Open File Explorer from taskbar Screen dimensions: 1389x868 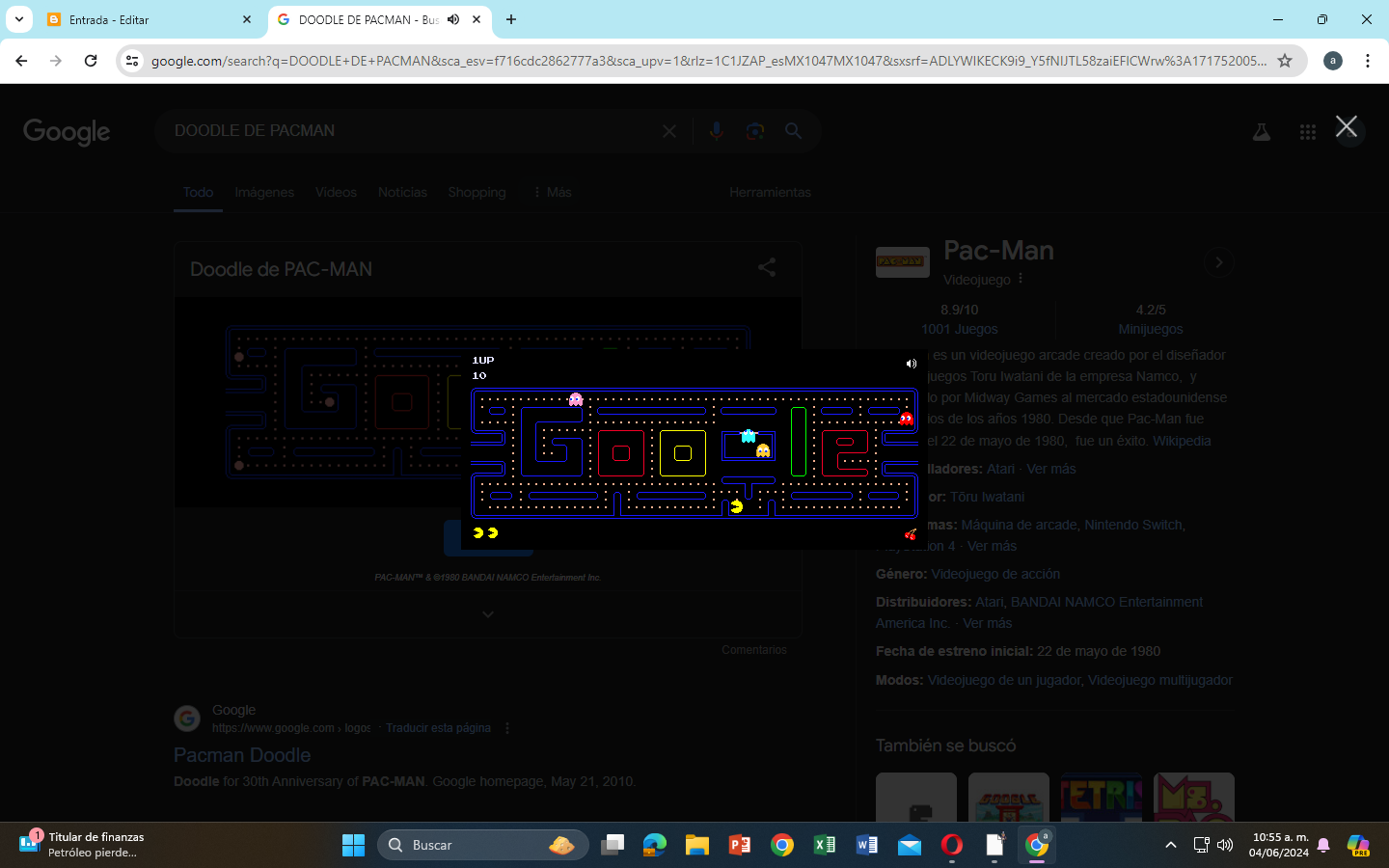pyautogui.click(x=697, y=845)
